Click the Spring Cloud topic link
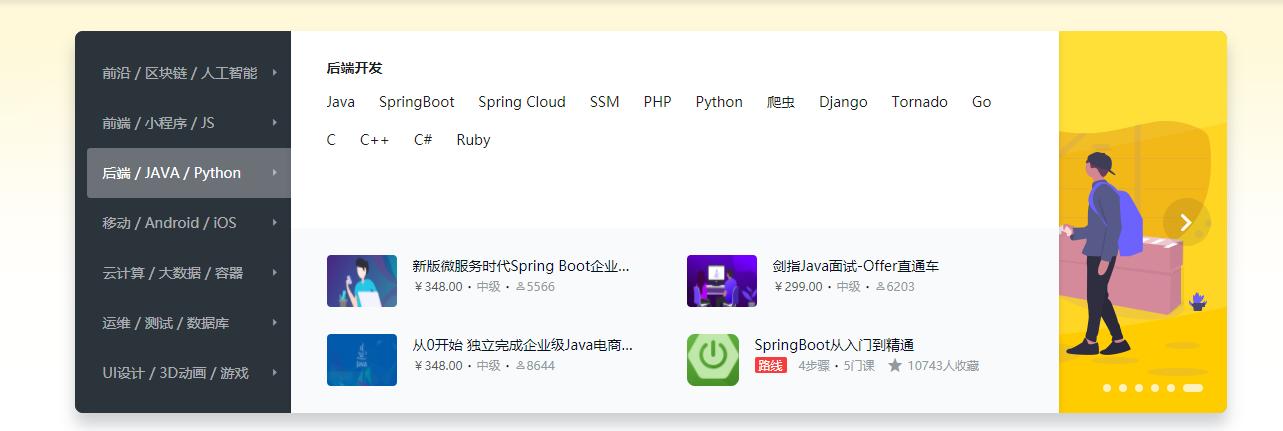 [x=522, y=102]
